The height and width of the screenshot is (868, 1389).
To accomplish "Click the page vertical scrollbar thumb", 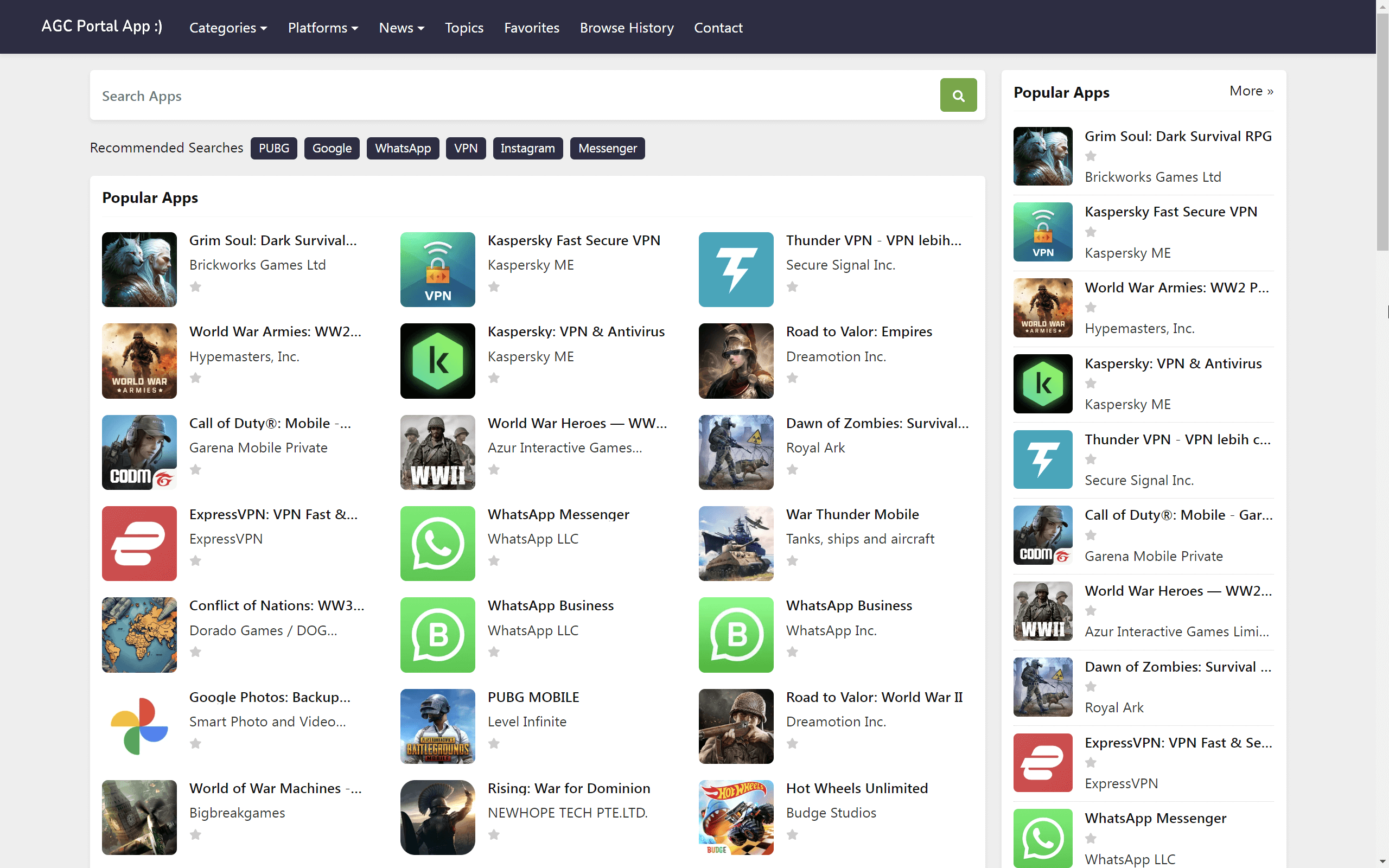I will [1382, 132].
